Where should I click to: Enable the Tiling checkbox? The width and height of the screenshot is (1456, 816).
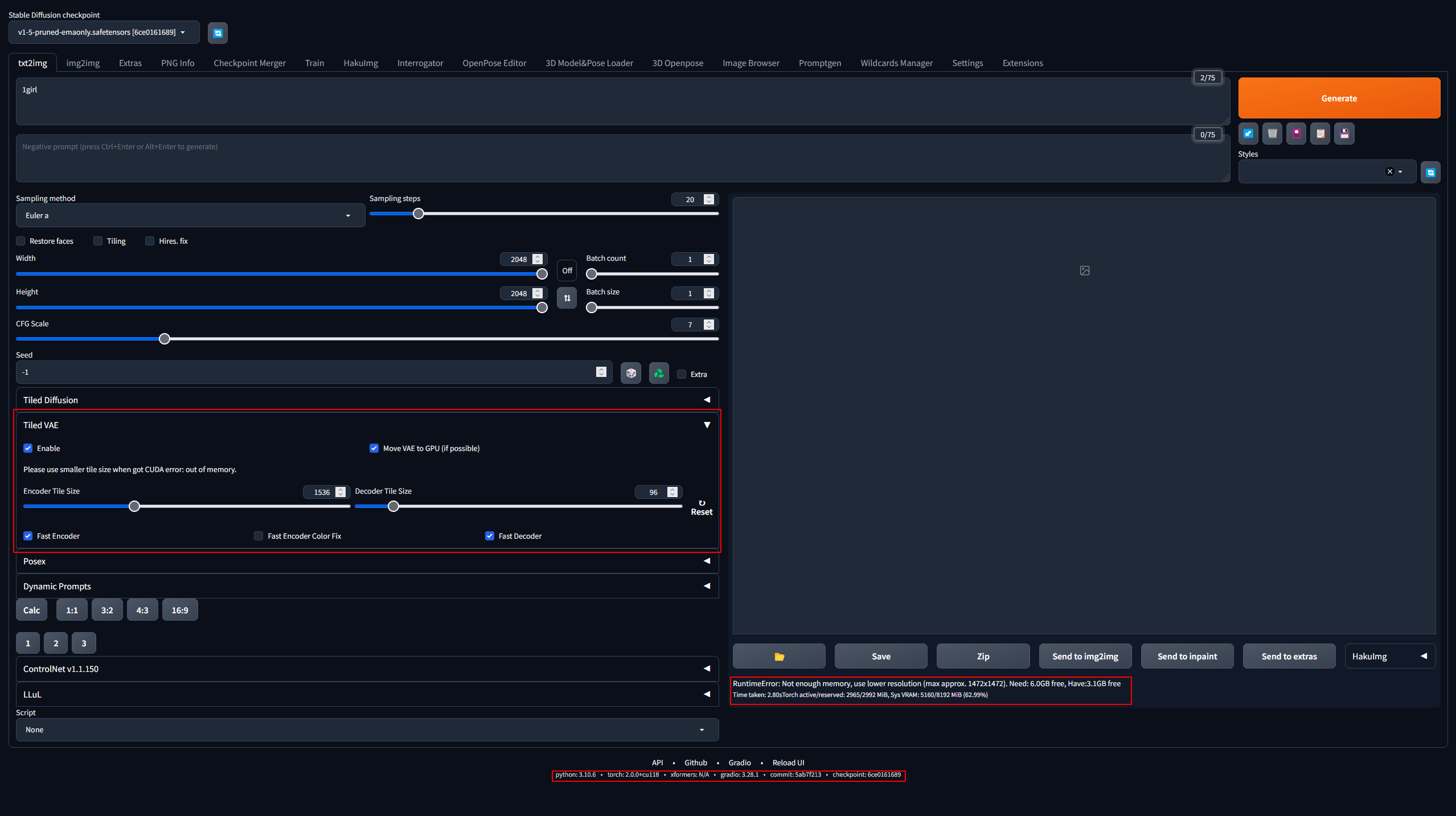point(98,241)
